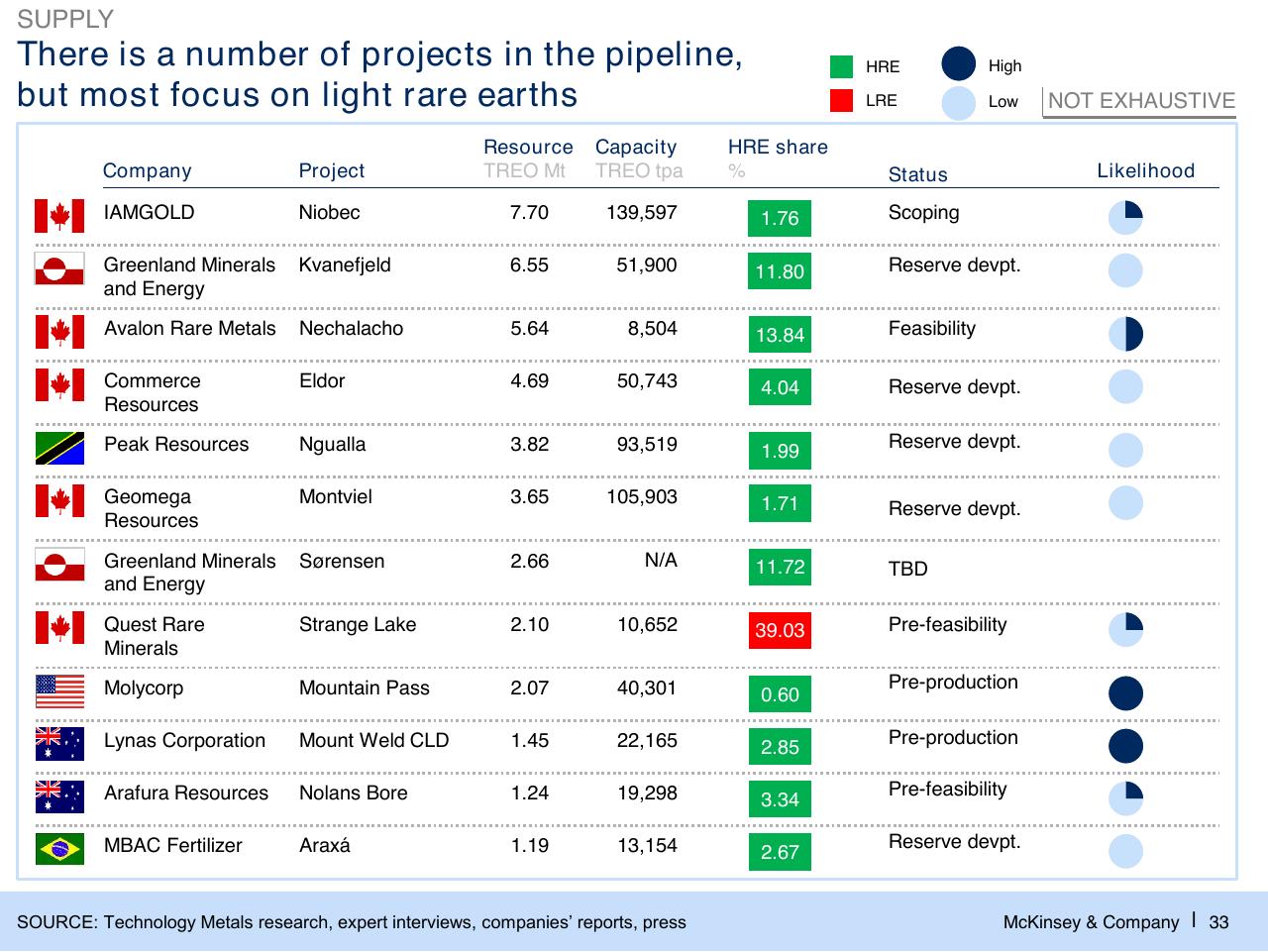
Task: Click the likelihood pie for Nolans Bore
Action: tap(1125, 798)
